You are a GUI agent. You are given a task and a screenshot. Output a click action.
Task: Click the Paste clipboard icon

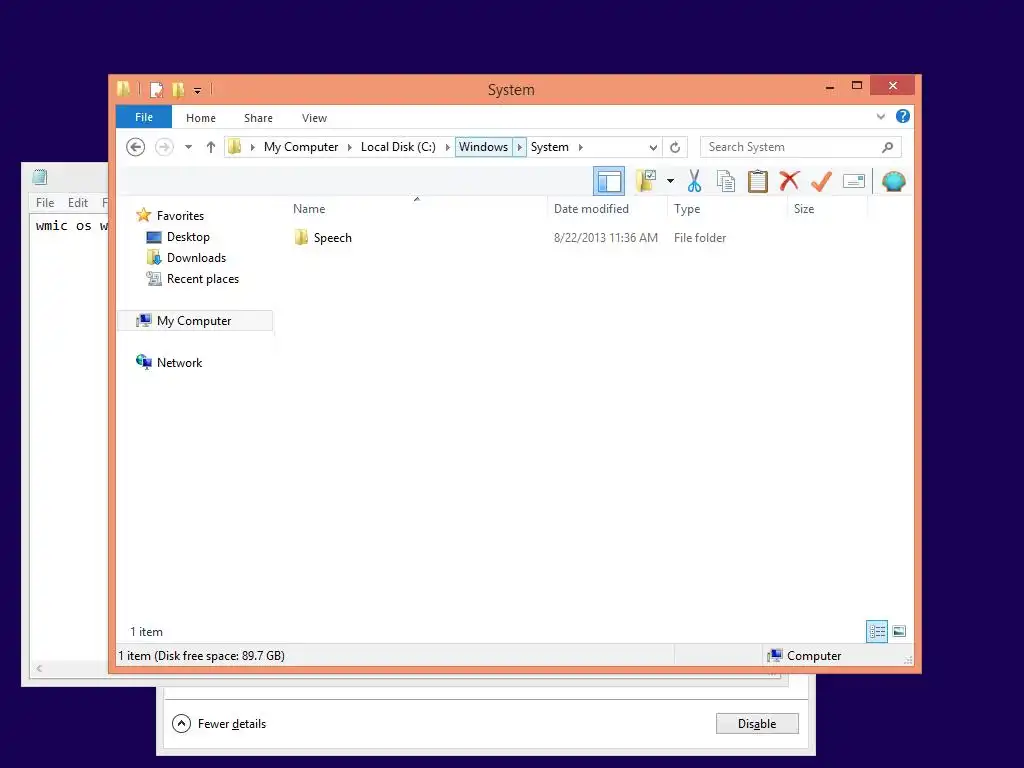(x=758, y=181)
